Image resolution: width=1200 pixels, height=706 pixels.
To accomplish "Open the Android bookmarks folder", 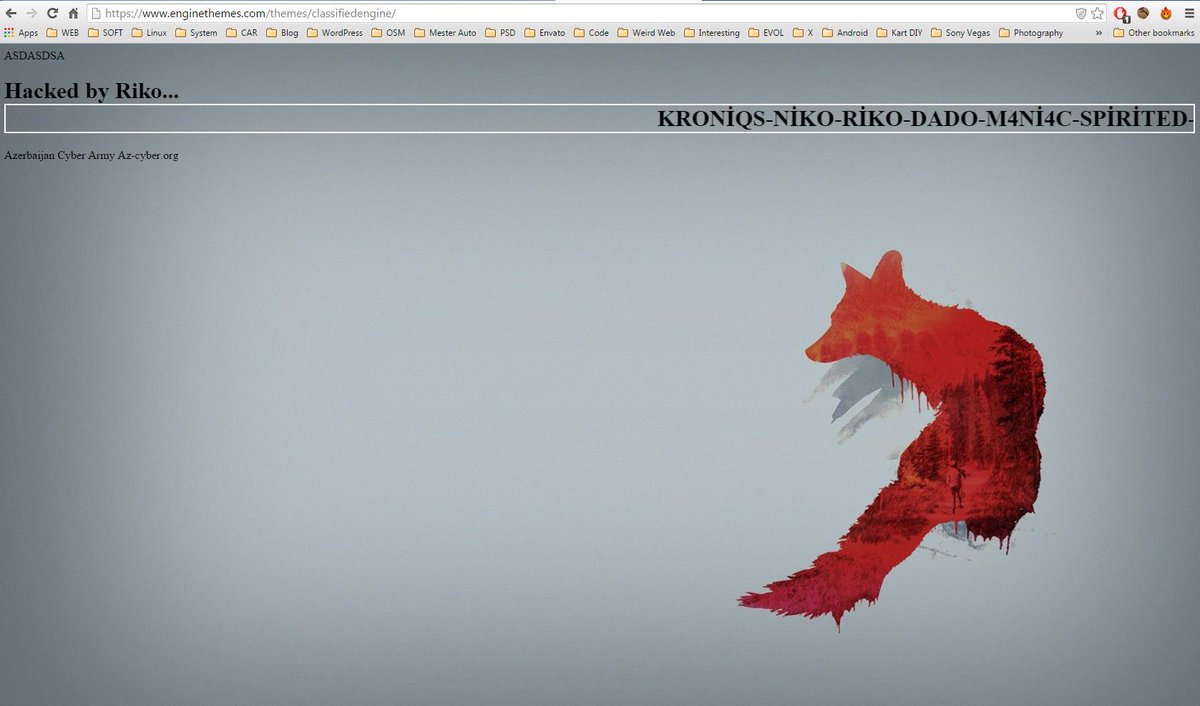I will [845, 33].
